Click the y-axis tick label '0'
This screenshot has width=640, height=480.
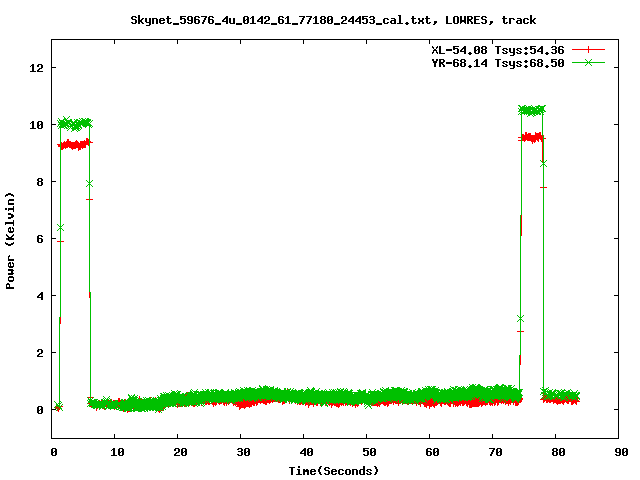click(40, 410)
